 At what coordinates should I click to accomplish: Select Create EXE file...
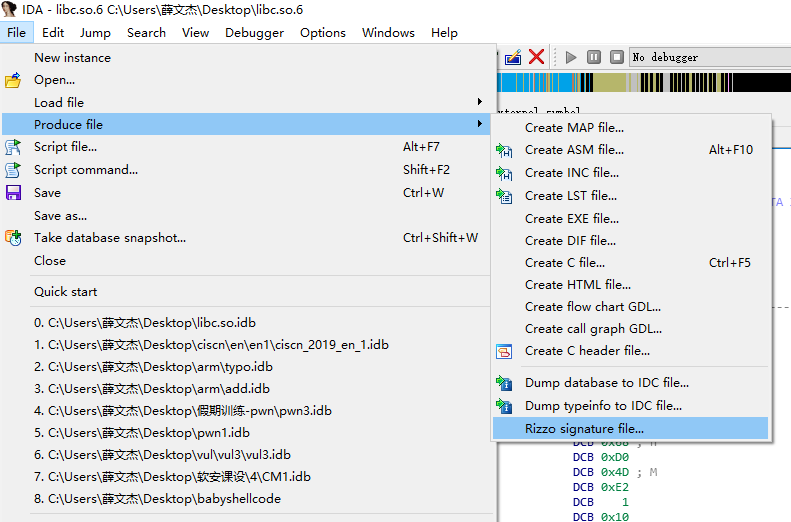tap(630, 218)
